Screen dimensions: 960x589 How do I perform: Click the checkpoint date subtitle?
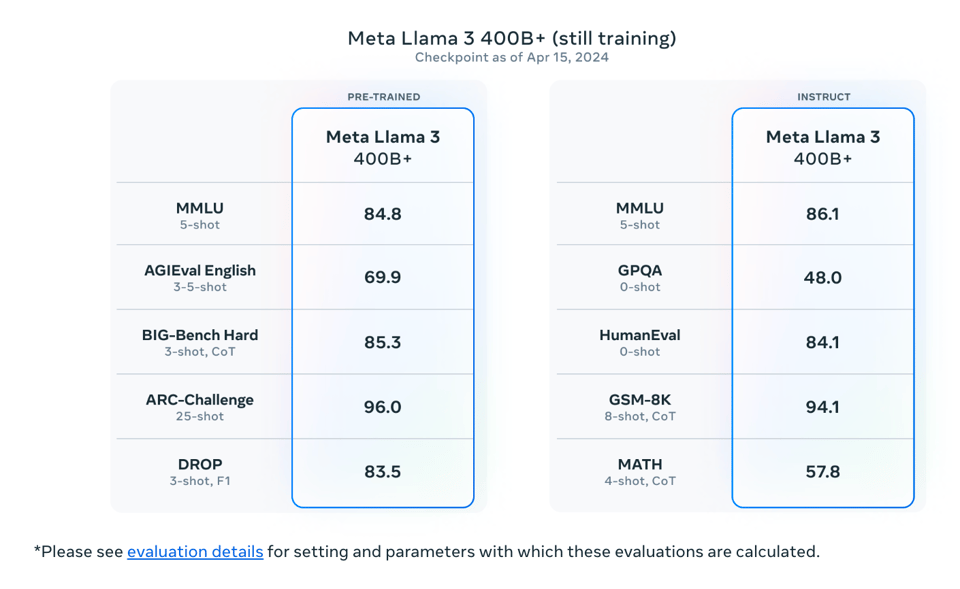[512, 58]
